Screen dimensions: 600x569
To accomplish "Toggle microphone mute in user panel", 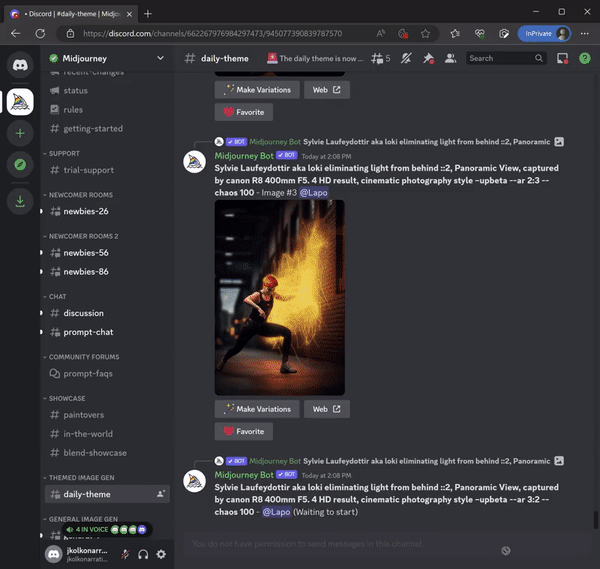I will click(x=125, y=554).
